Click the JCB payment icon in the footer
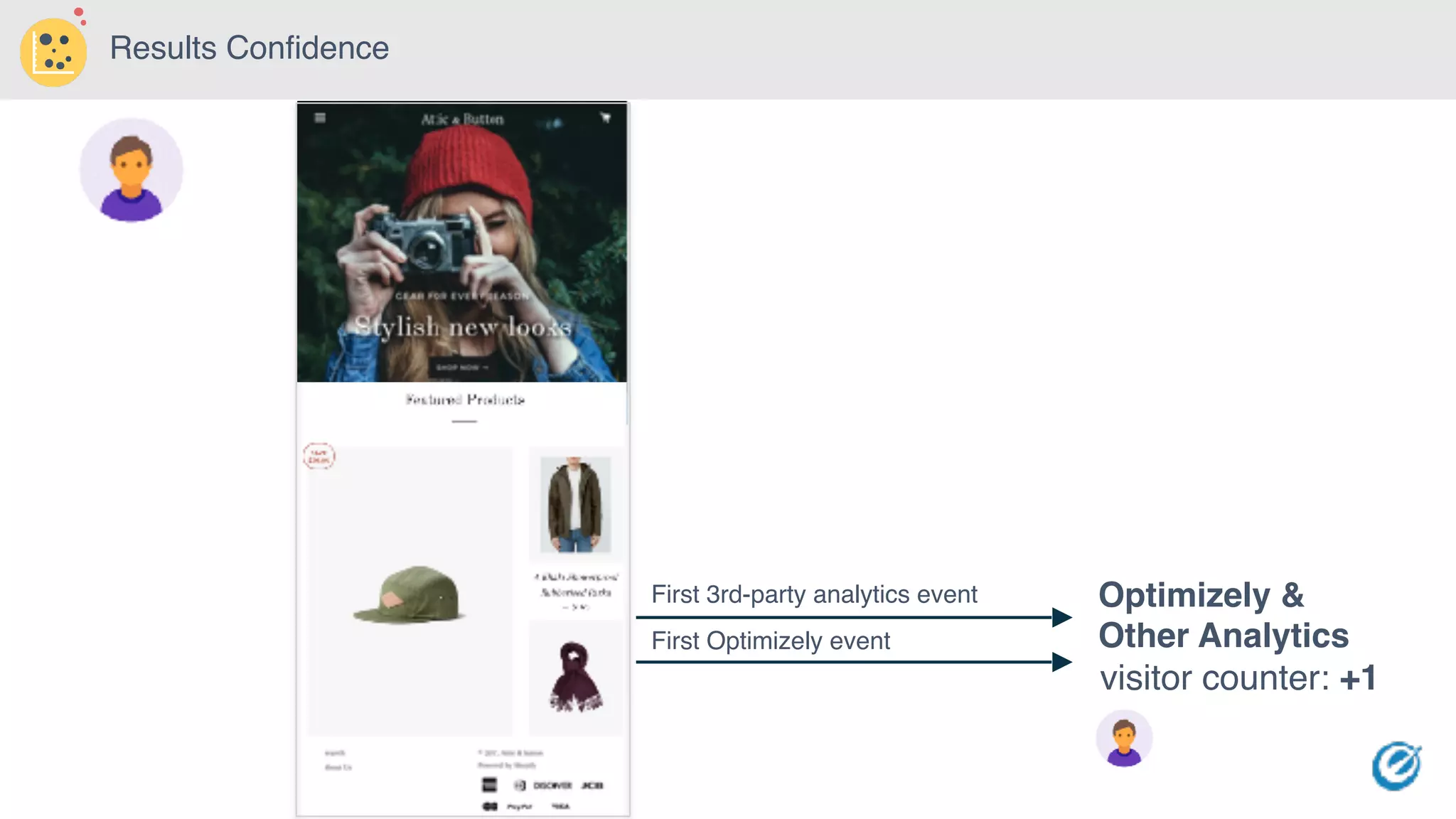 [592, 786]
